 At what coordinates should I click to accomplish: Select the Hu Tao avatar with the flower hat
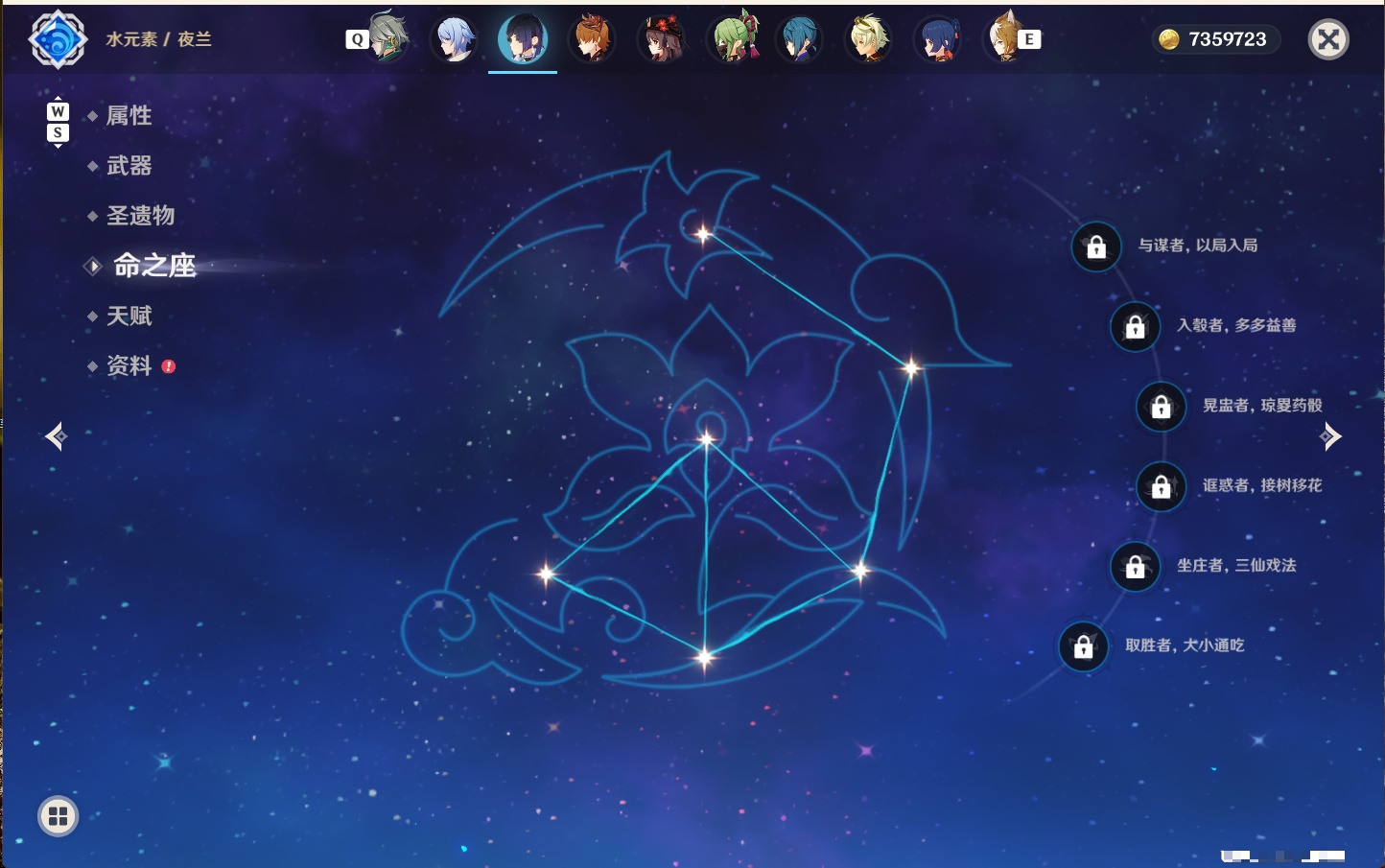pos(661,39)
